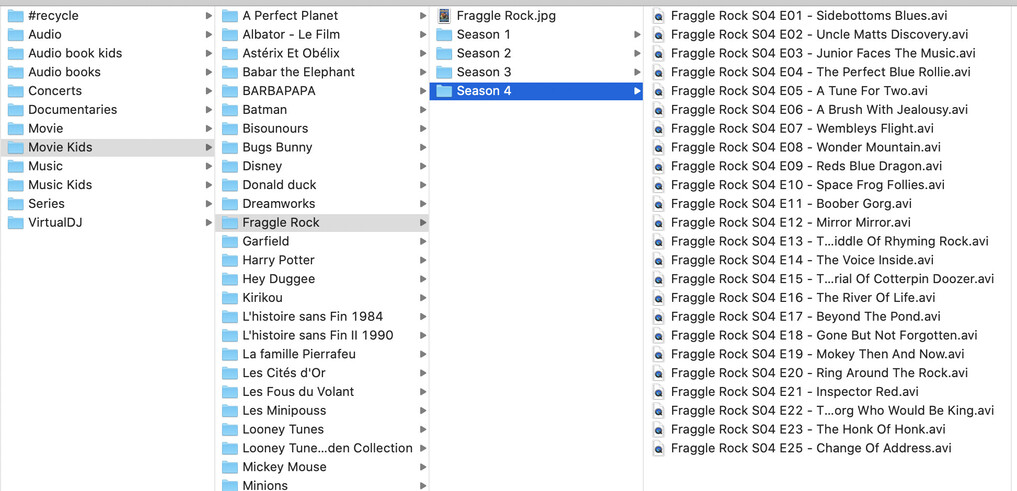This screenshot has height=491, width=1017.
Task: Expand the Season 2 folder arrow
Action: point(637,53)
